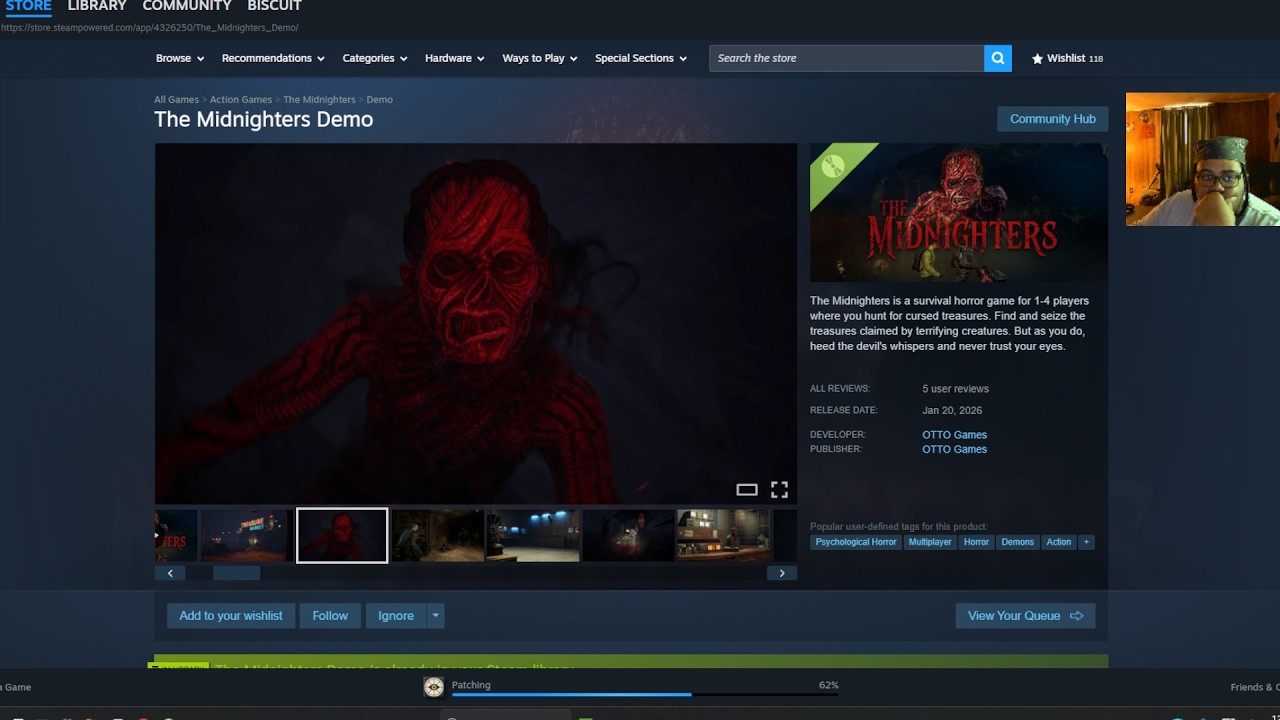The width and height of the screenshot is (1280, 720).
Task: Select the Midnighters logo video thumbnail
Action: tap(176, 535)
